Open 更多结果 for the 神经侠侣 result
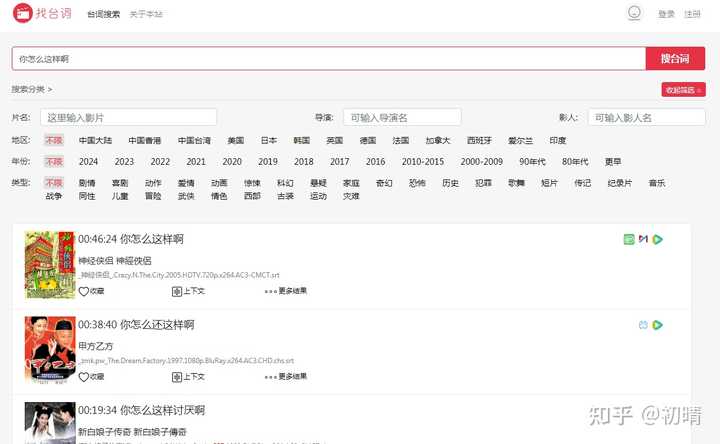 (x=286, y=291)
